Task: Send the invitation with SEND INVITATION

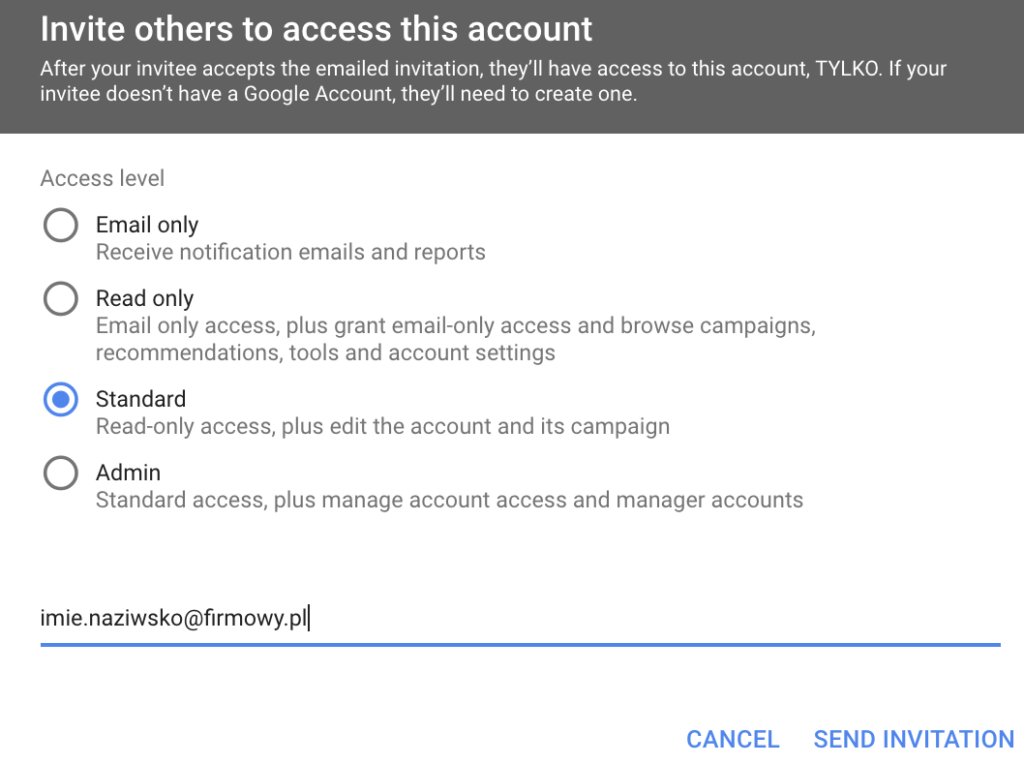Action: pos(914,739)
